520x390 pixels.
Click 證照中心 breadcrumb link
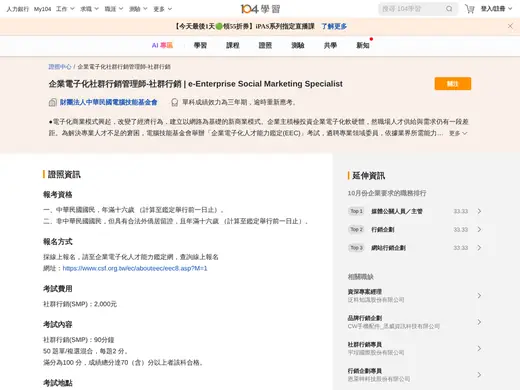60,67
